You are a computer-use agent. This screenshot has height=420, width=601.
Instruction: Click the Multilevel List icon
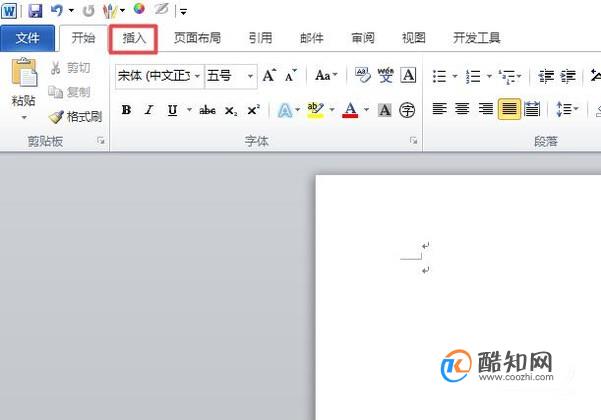click(507, 77)
